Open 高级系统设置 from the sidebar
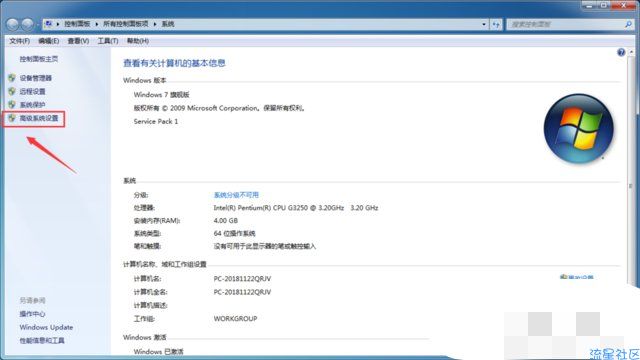Screen dimensions: 640x360 point(39,118)
